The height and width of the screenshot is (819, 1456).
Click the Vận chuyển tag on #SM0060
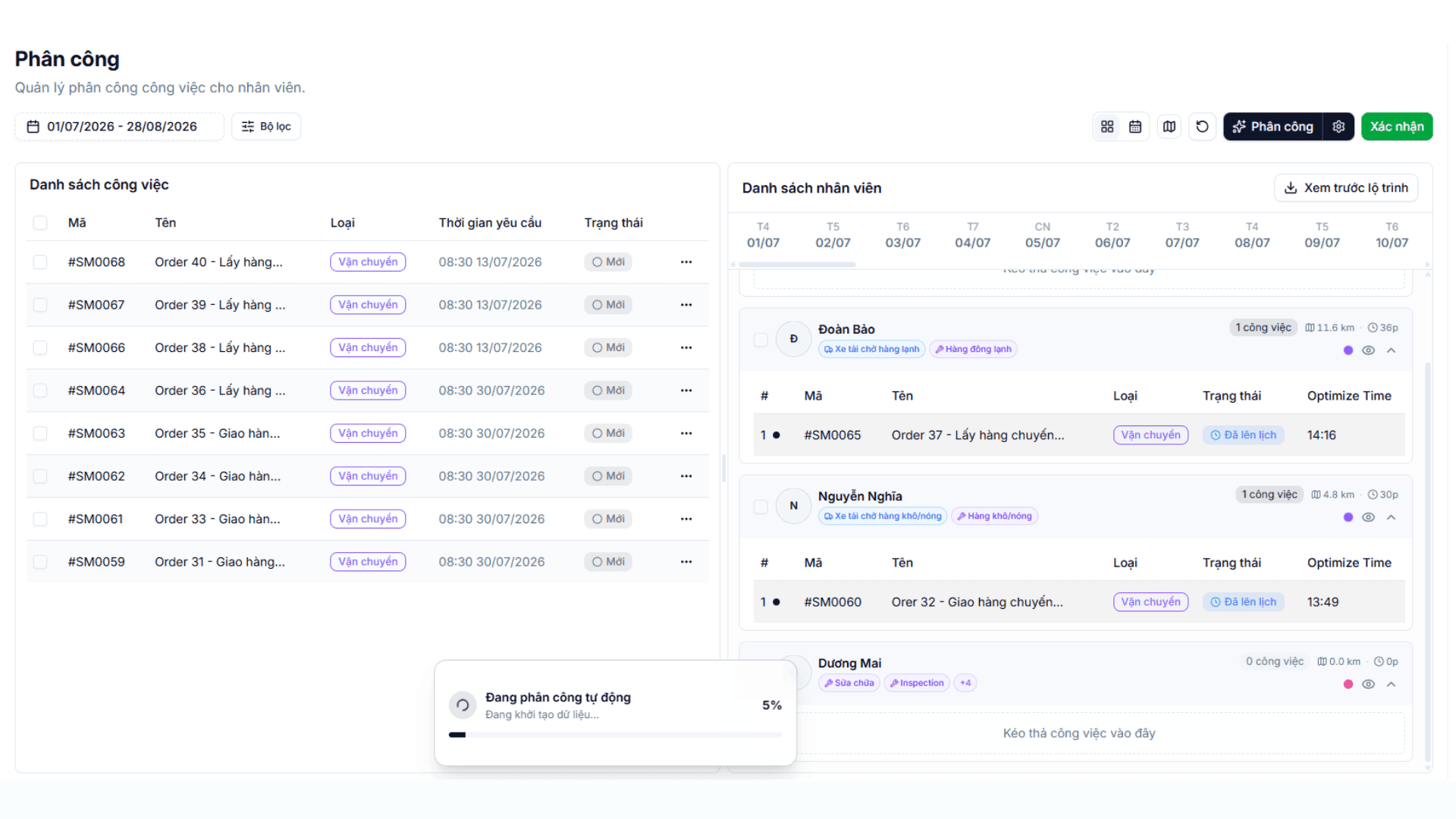coord(1150,602)
